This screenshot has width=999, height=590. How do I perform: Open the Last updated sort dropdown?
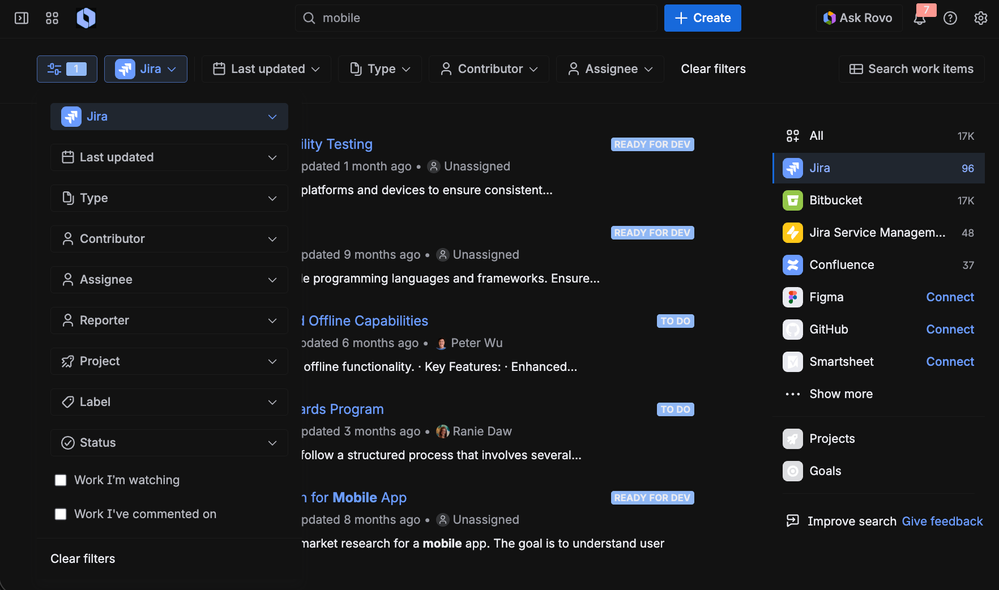pos(265,68)
